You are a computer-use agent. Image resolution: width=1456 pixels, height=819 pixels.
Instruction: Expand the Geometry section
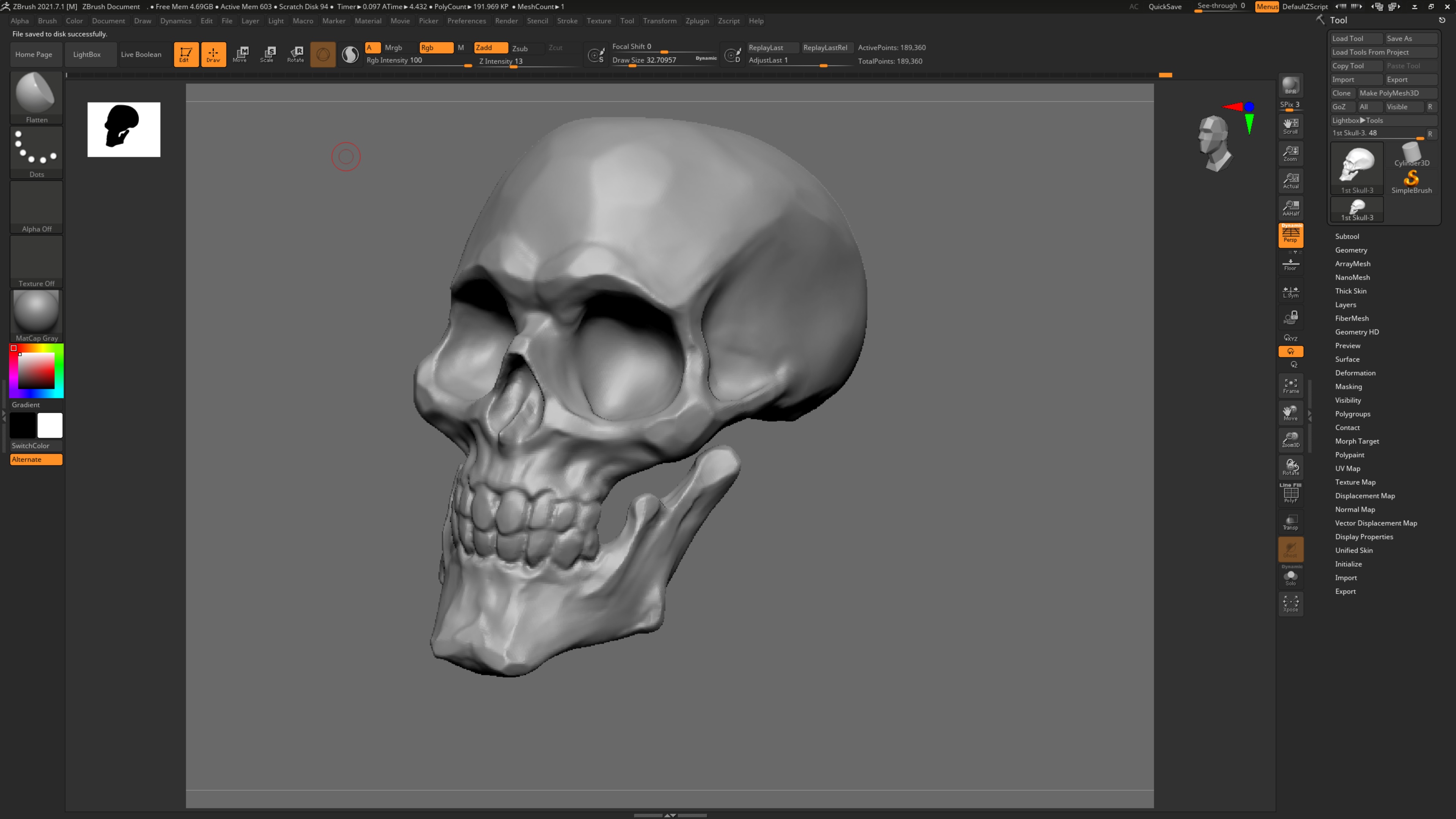coord(1351,250)
